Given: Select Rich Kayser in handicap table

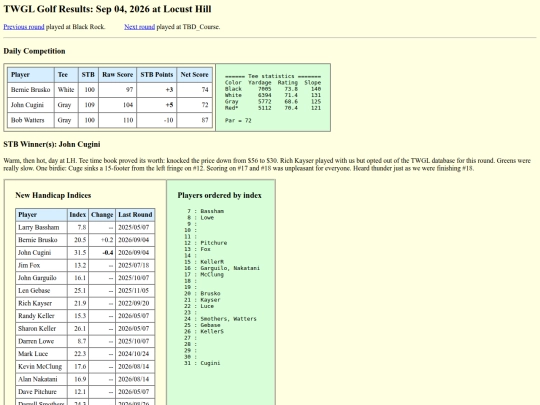Looking at the screenshot, I should (35, 303).
